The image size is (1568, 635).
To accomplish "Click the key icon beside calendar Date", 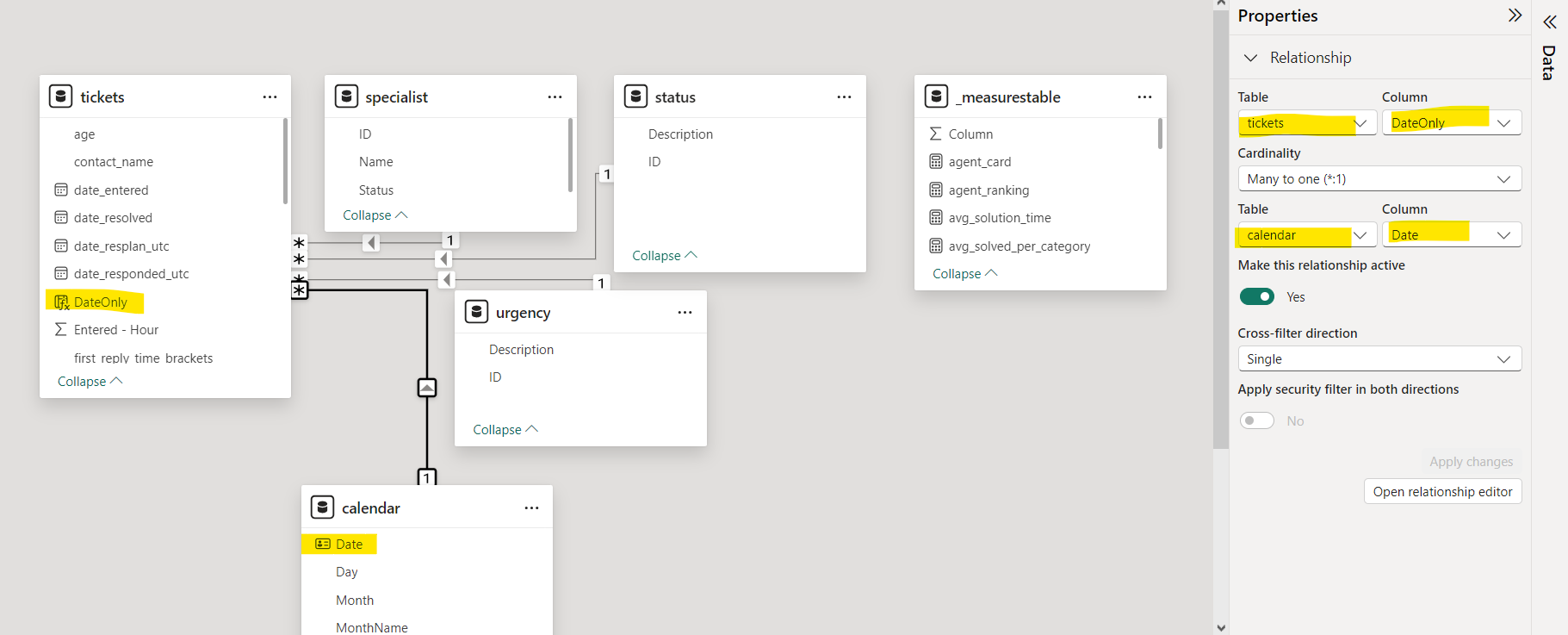I will click(323, 544).
